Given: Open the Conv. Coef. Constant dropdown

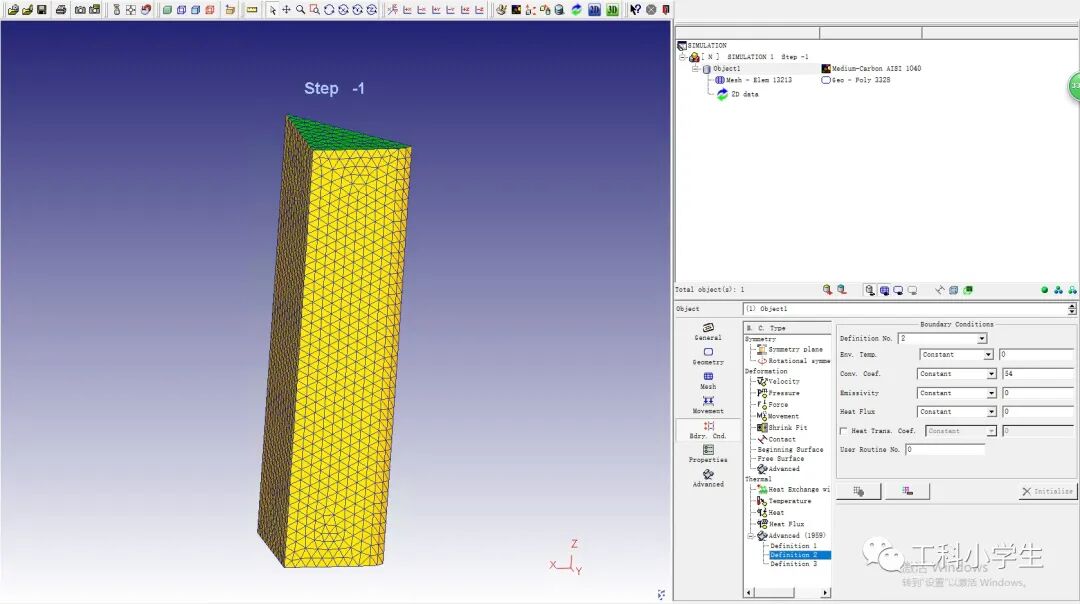Looking at the screenshot, I should (x=991, y=373).
